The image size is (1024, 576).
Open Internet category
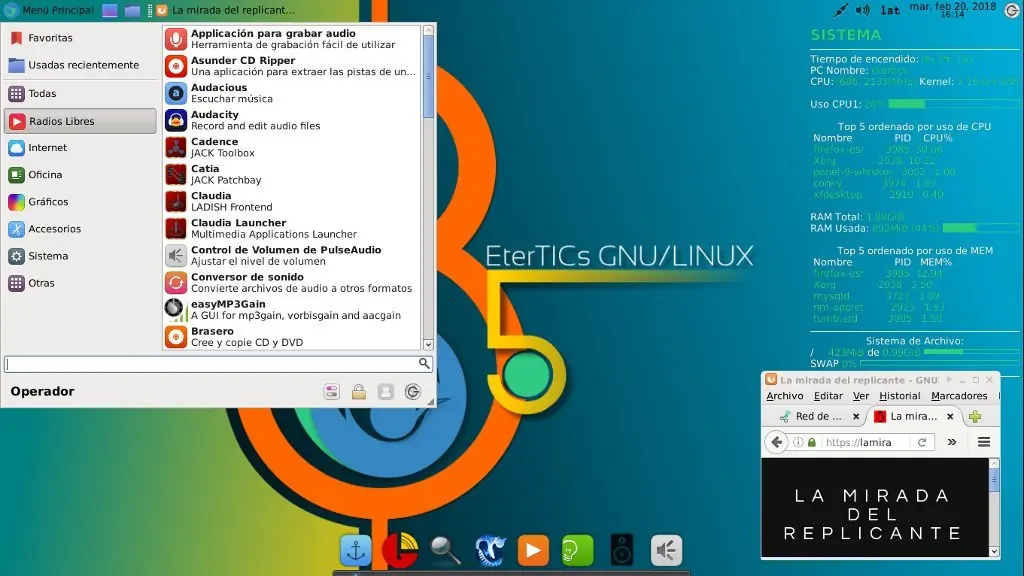[x=81, y=148]
